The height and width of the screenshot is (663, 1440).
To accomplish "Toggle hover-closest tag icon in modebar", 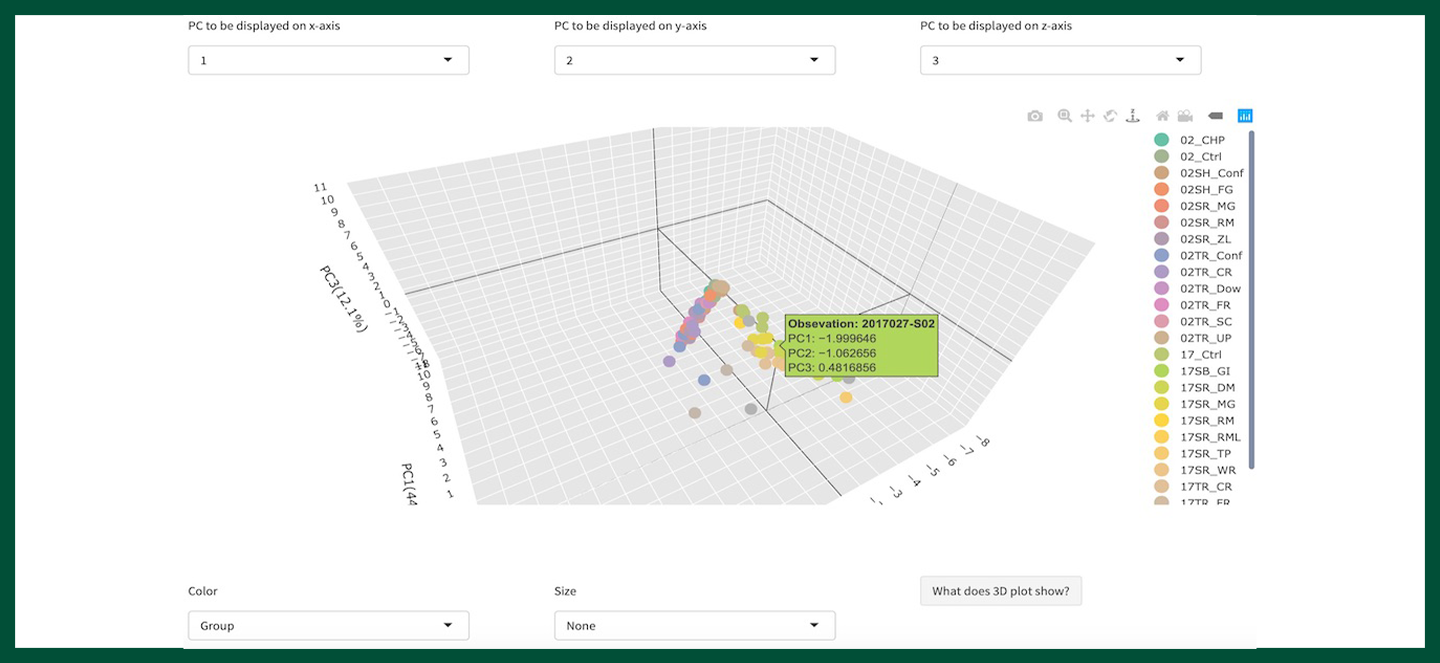I will click(1216, 116).
